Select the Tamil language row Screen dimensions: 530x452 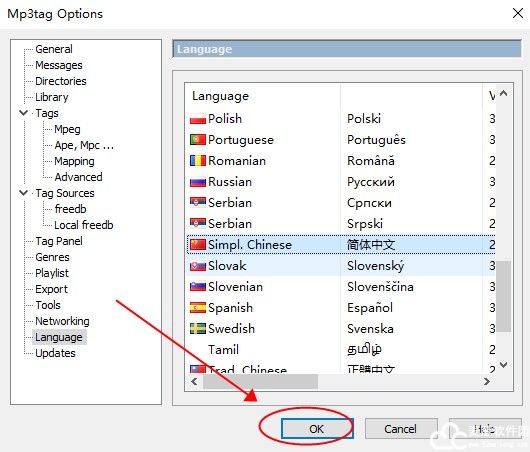(x=341, y=350)
